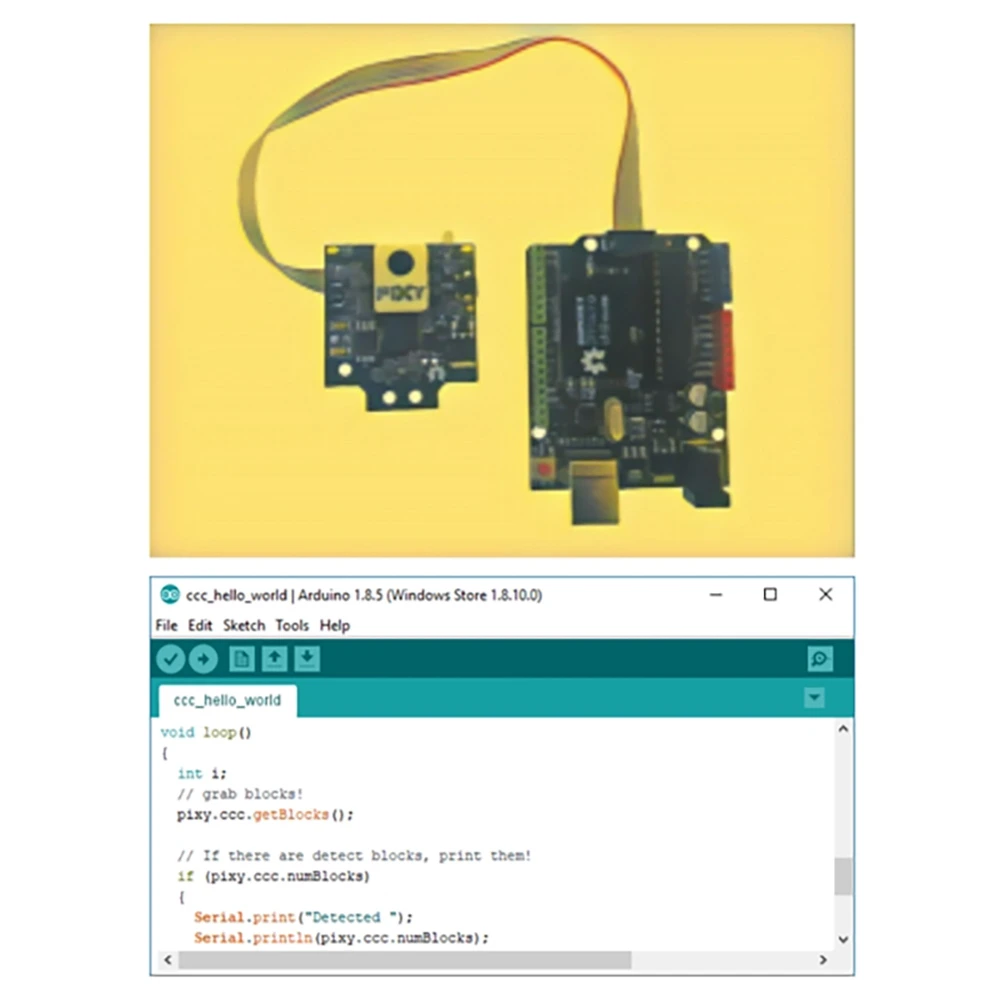Click vertical scrollbar down arrow
The height and width of the screenshot is (1000, 1000).
[x=843, y=939]
